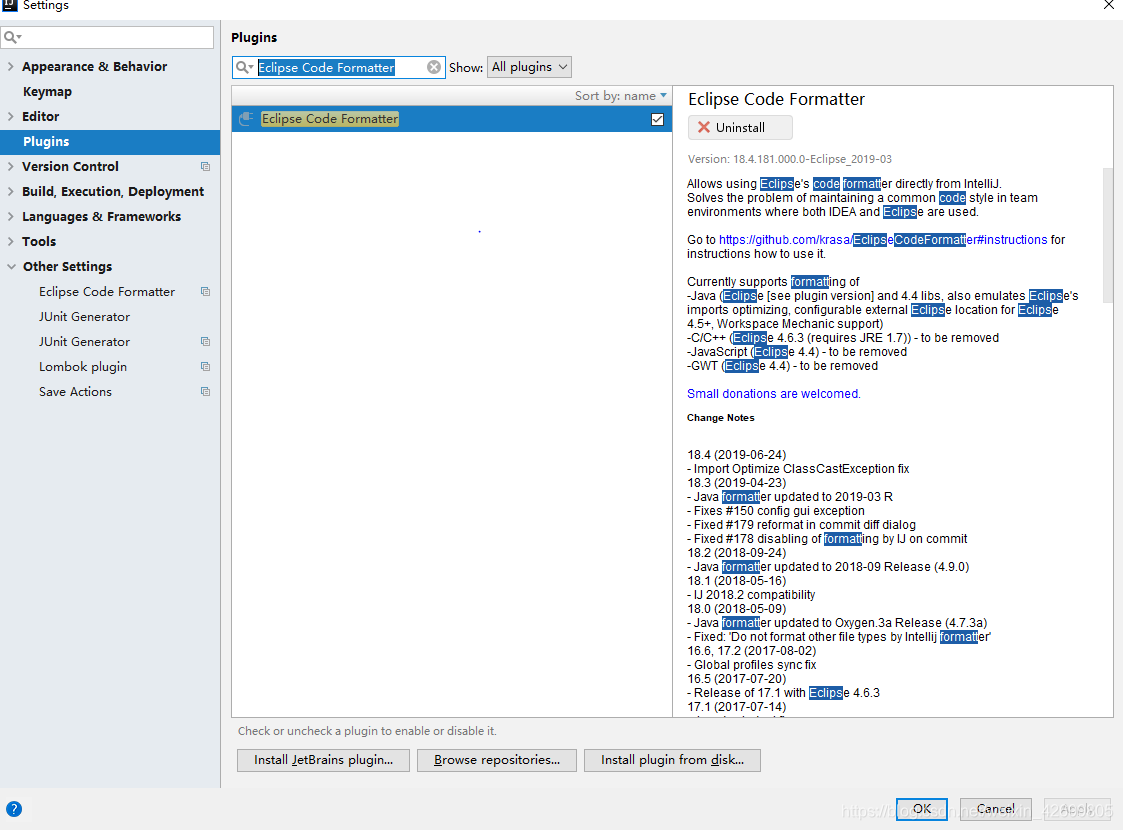Click project-level icon beside Lombok plugin
Screen dimensions: 1123x830
[x=206, y=367]
